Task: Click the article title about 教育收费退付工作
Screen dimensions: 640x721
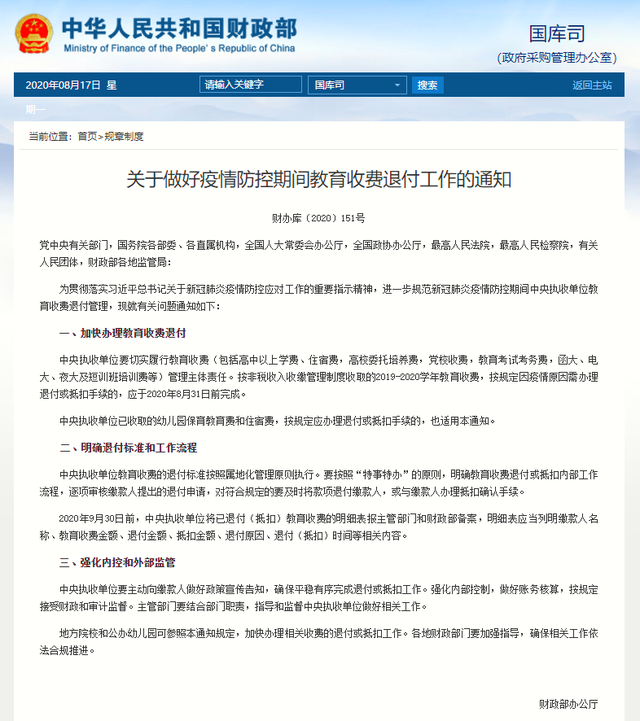Action: [319, 180]
